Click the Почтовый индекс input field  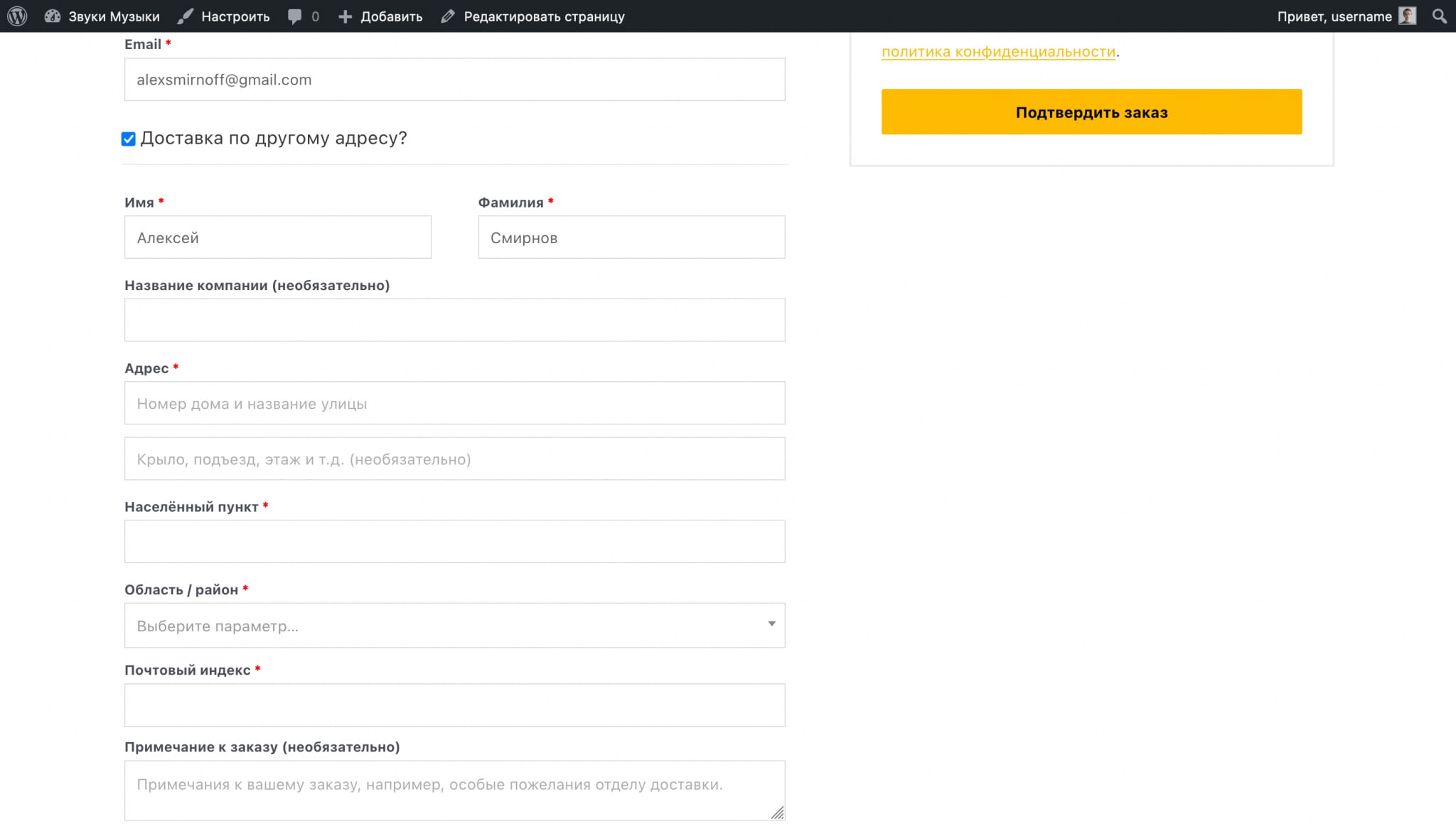pos(455,705)
